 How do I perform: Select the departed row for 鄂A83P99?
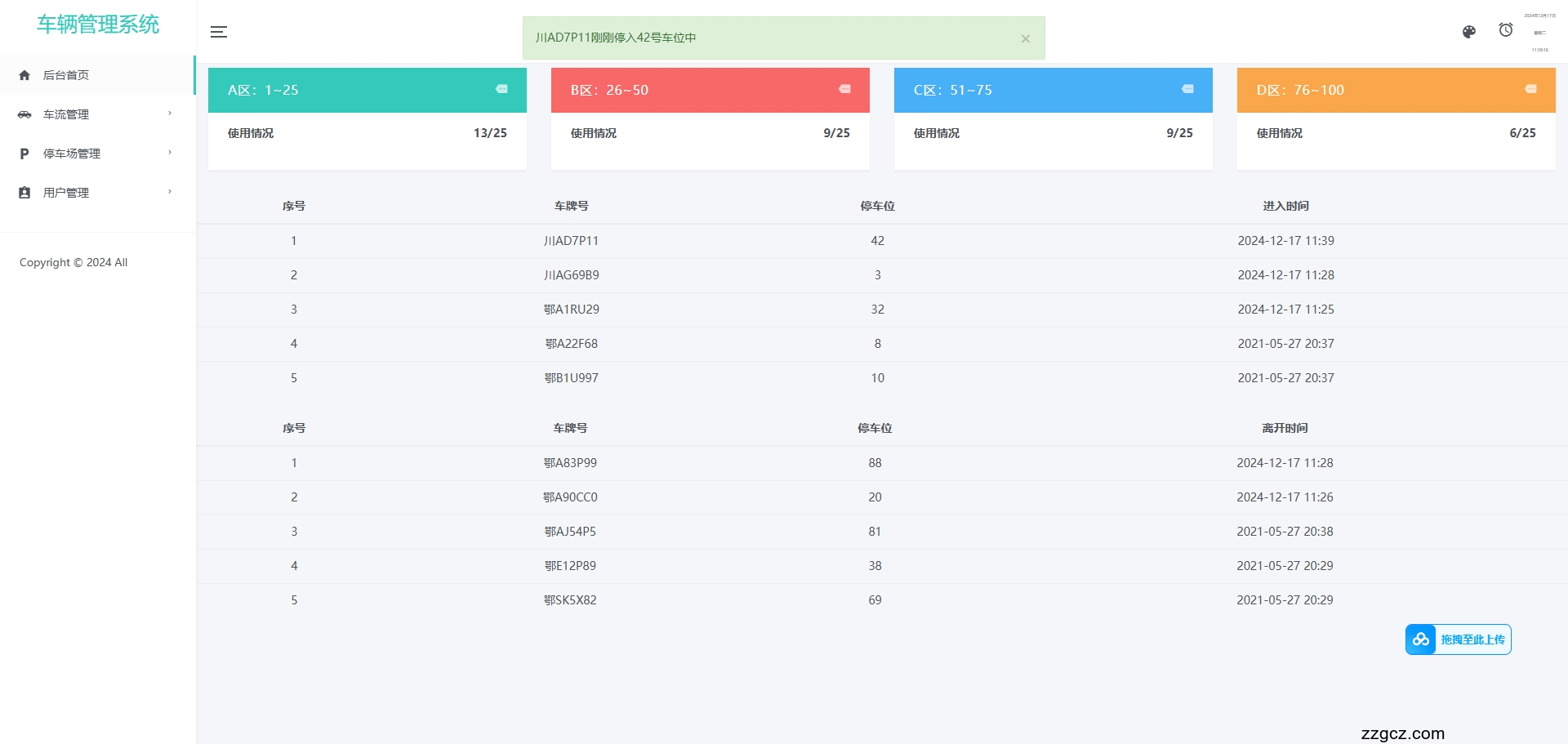pos(570,463)
